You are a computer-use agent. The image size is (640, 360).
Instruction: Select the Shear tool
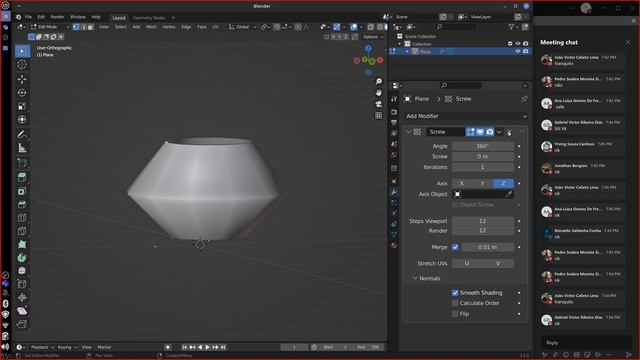pyautogui.click(x=22, y=311)
